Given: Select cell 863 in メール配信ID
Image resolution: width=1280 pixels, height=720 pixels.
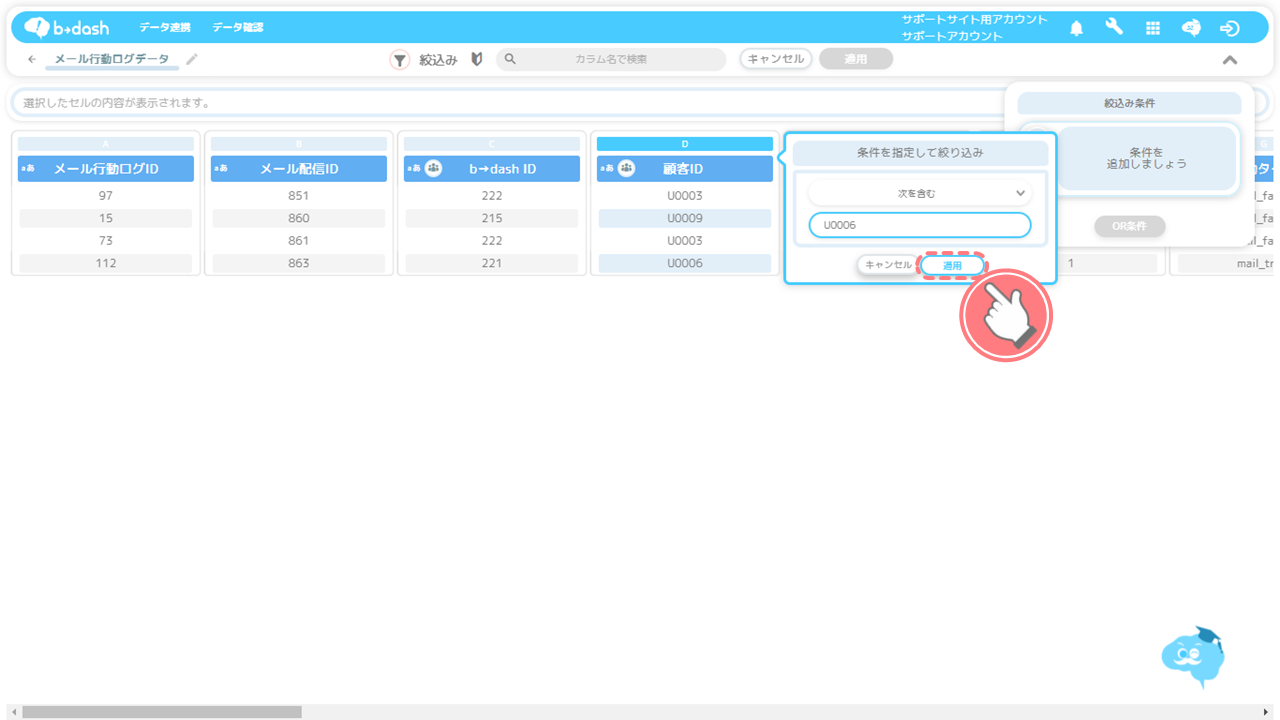Looking at the screenshot, I should [x=299, y=263].
